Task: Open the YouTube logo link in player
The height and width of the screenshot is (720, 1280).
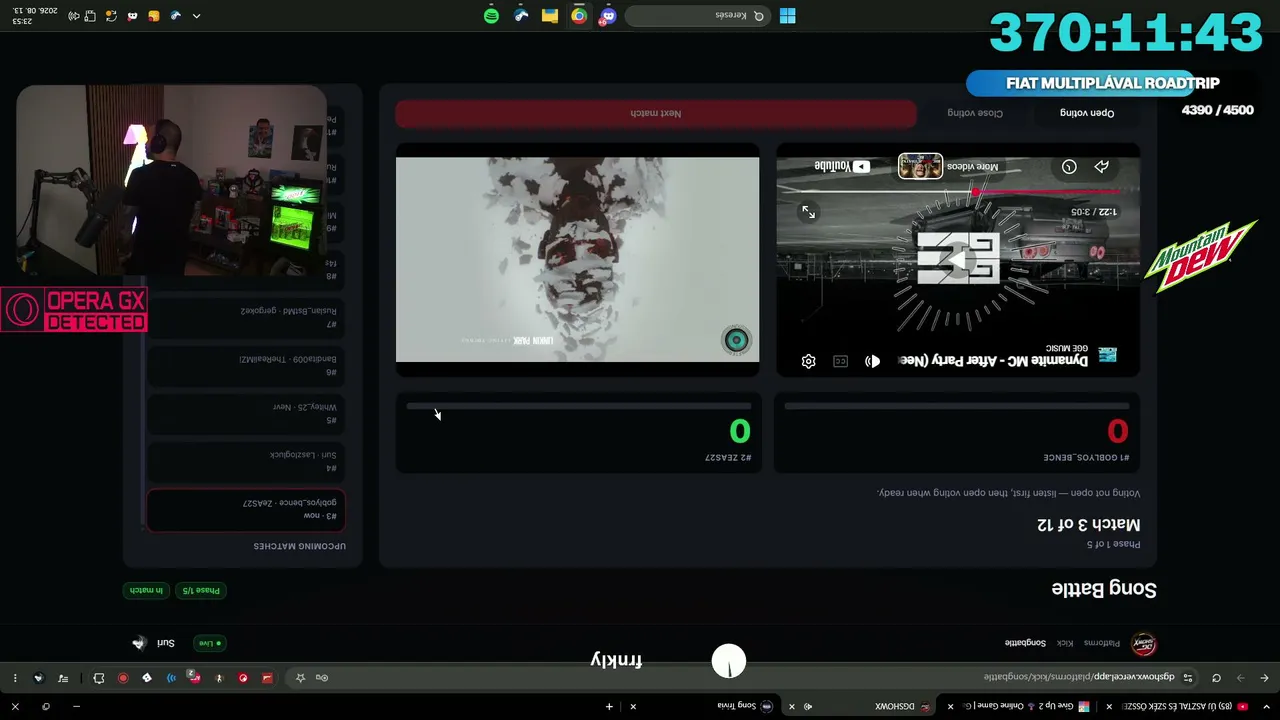Action: [842, 166]
